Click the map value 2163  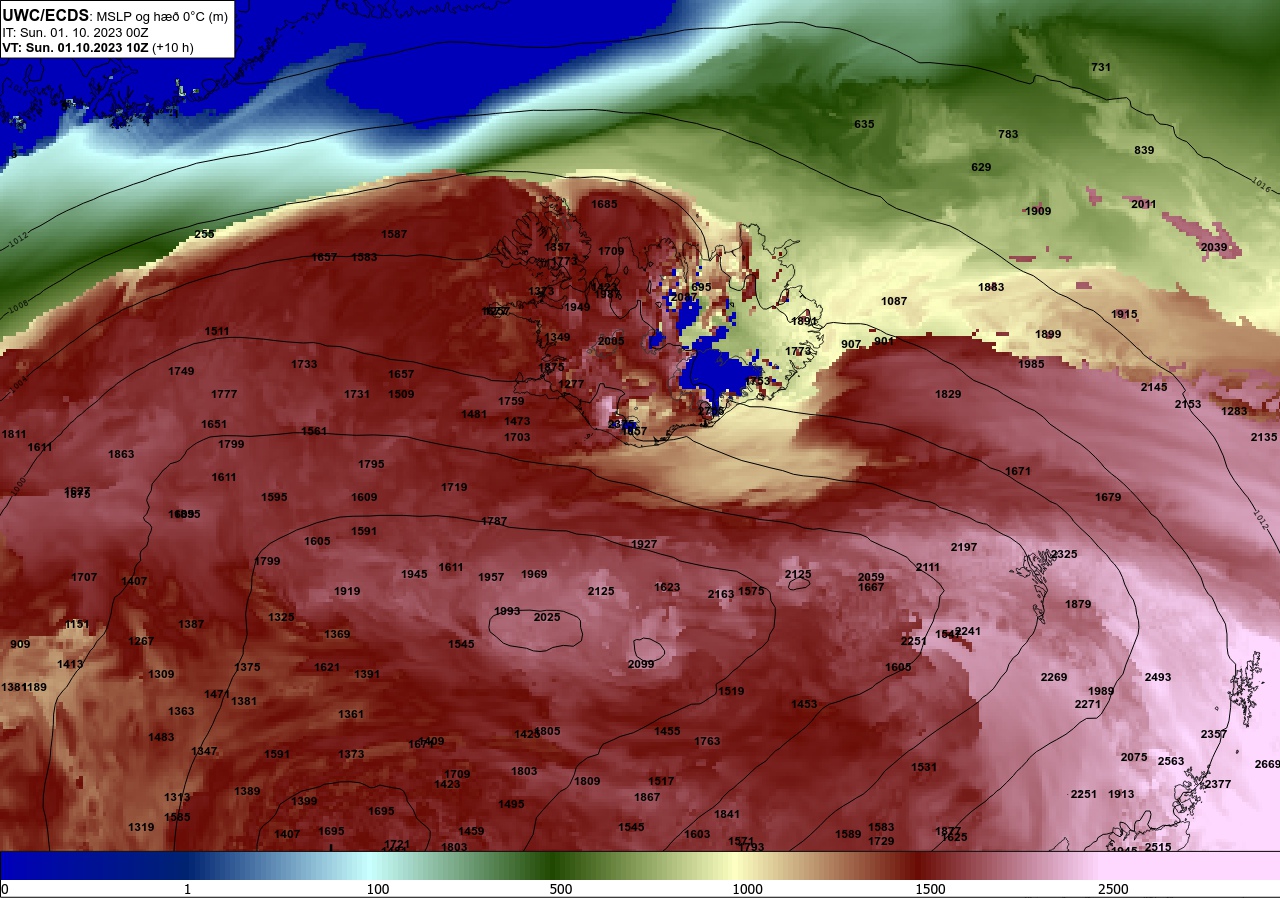[721, 594]
